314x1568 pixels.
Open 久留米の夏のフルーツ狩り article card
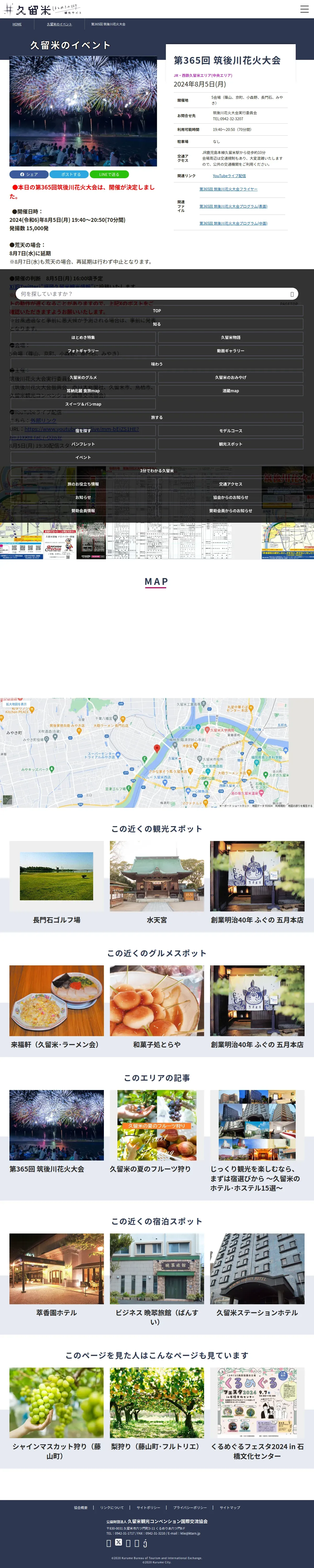157,1132
